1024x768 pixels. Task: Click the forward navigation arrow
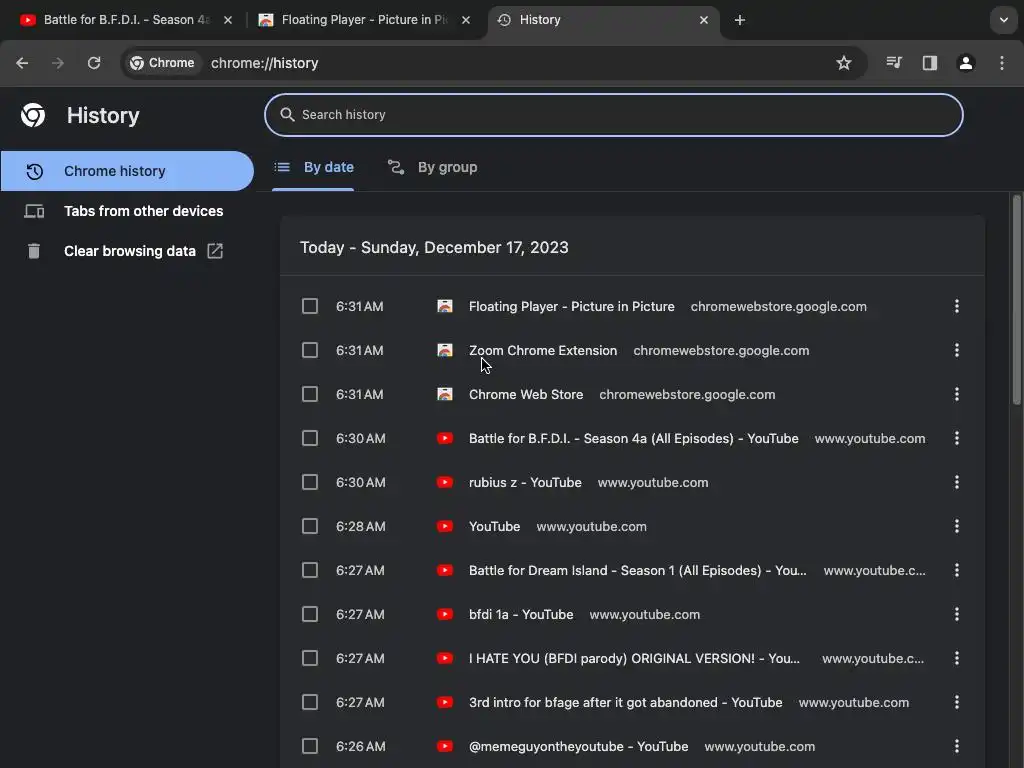tap(58, 63)
